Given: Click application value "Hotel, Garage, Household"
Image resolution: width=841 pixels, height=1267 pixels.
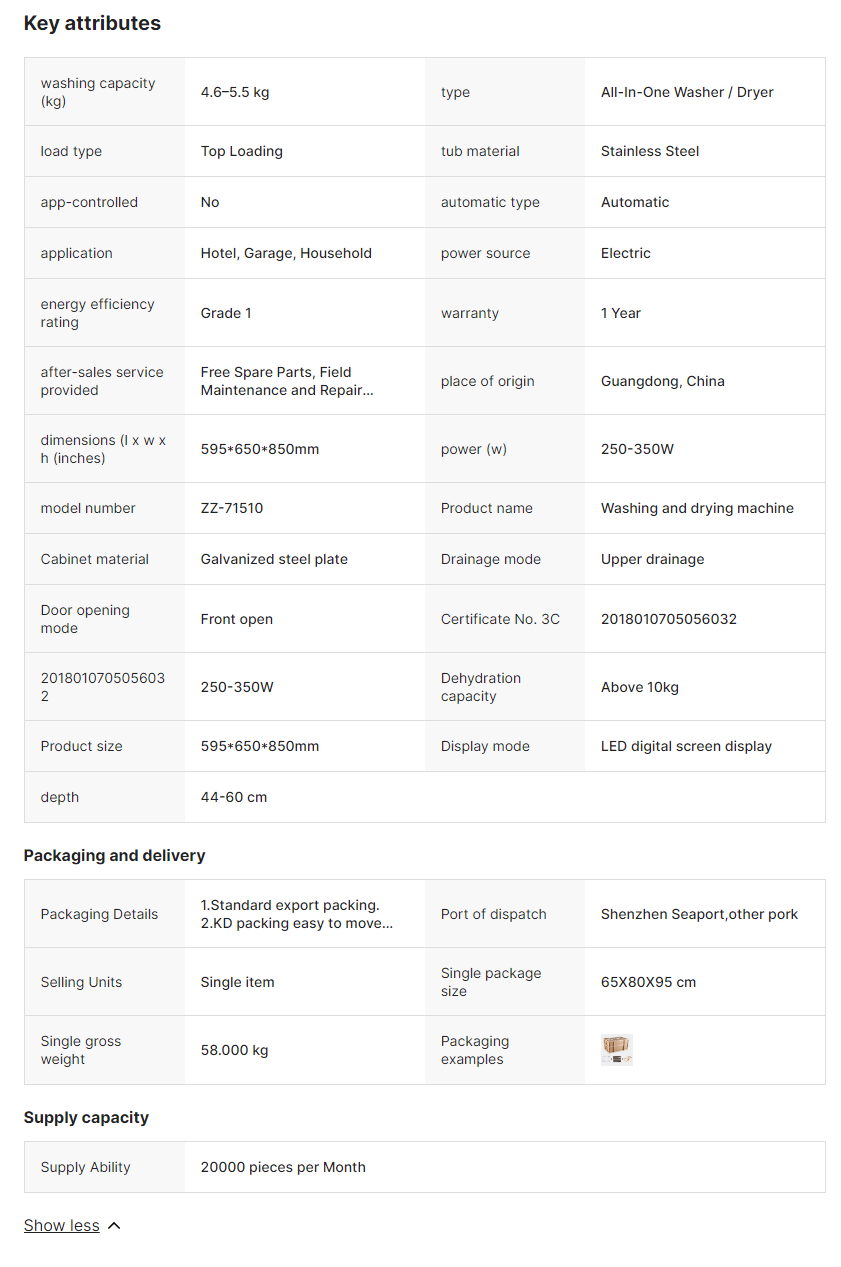Looking at the screenshot, I should (286, 253).
